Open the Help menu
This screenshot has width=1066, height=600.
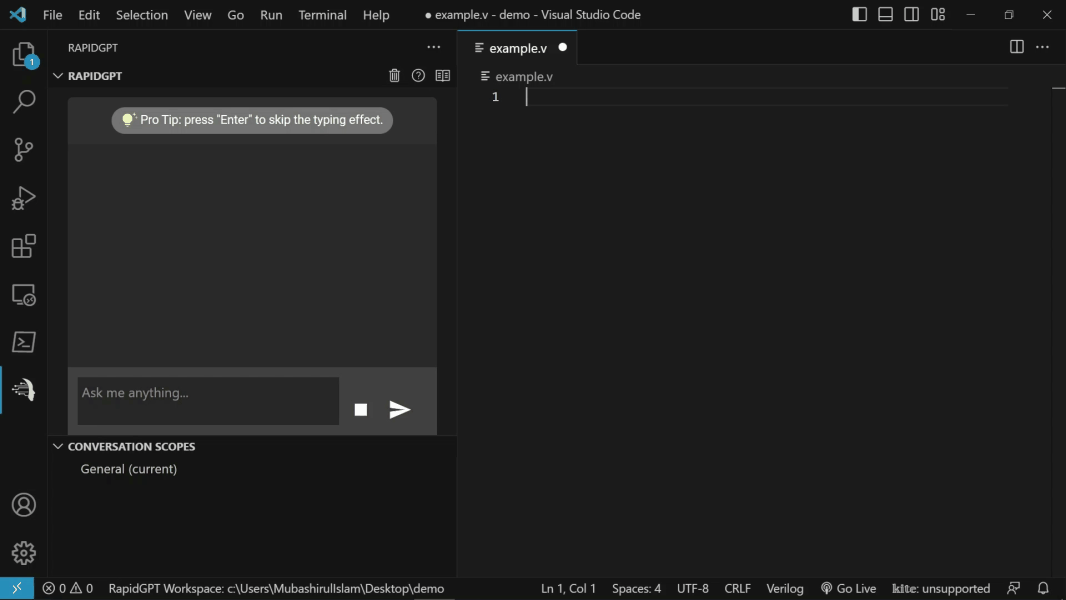point(376,14)
